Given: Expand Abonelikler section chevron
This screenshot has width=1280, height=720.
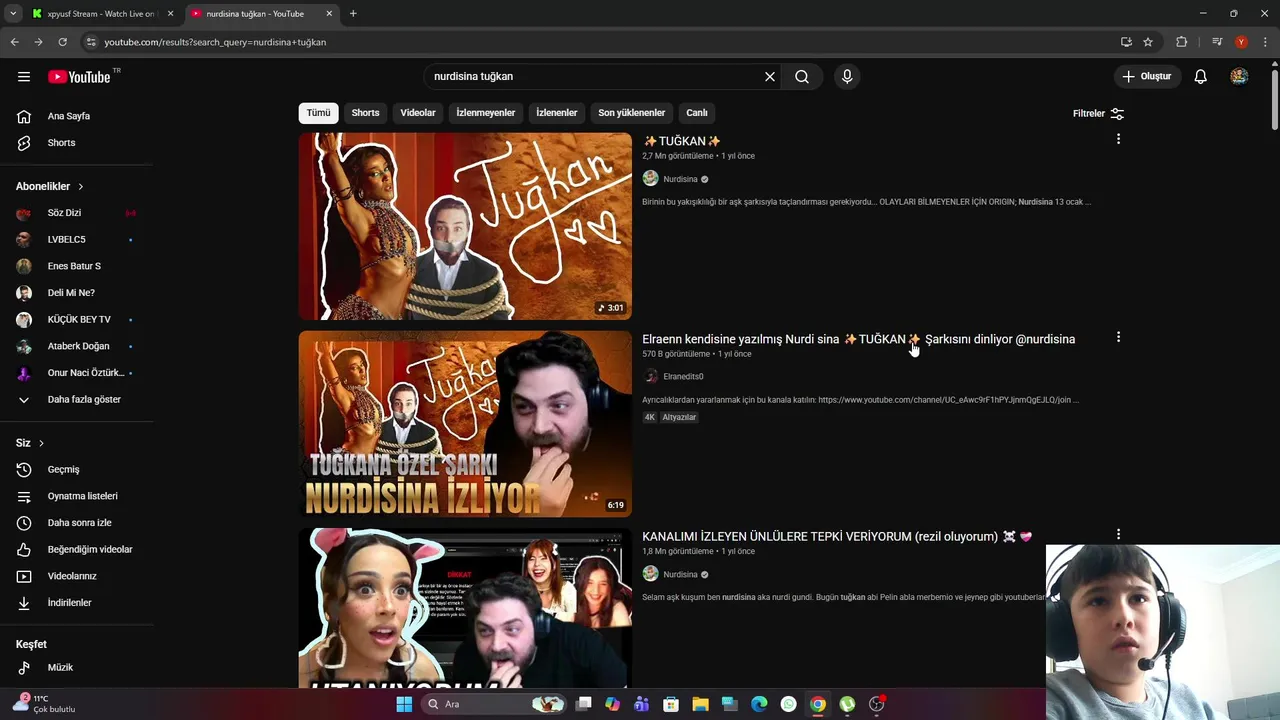Looking at the screenshot, I should [81, 187].
